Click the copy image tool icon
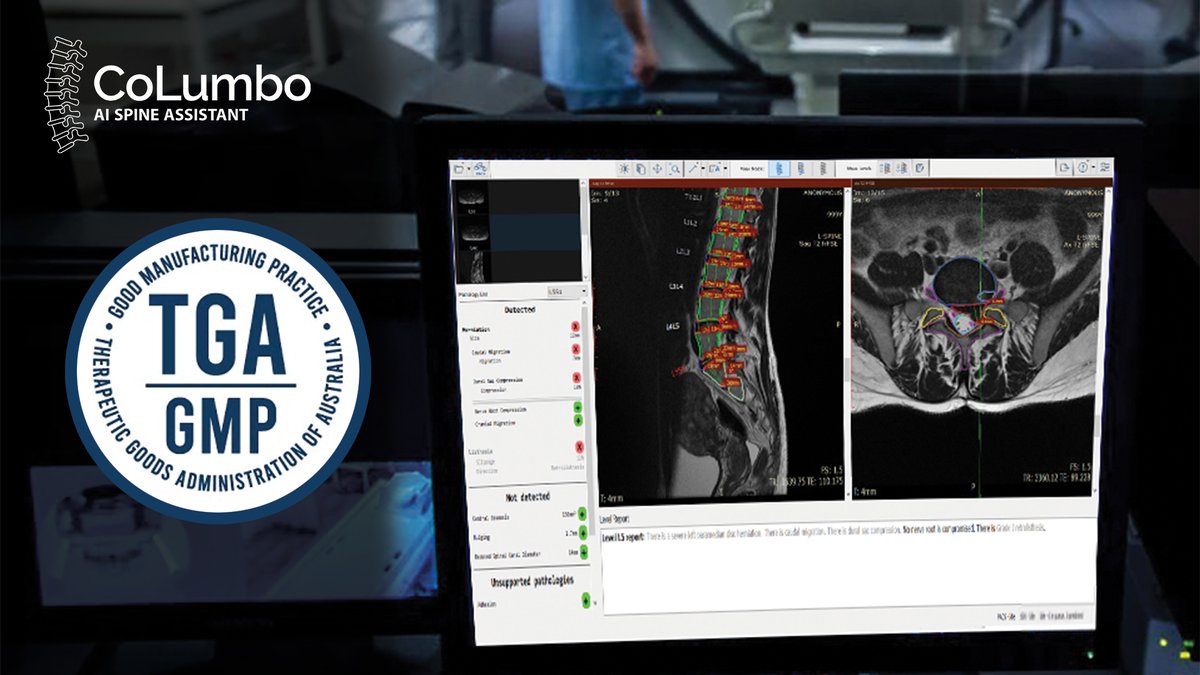This screenshot has width=1200, height=675. (x=641, y=169)
